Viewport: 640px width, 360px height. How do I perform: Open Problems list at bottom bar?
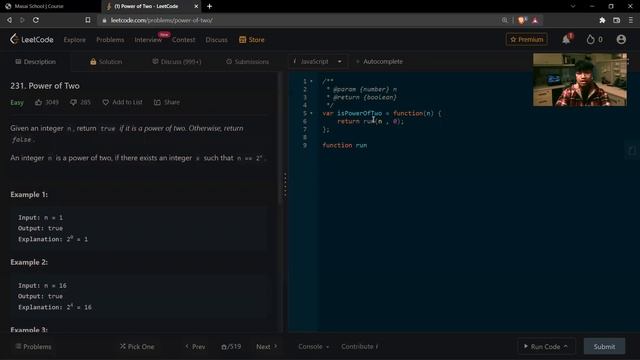[33, 347]
